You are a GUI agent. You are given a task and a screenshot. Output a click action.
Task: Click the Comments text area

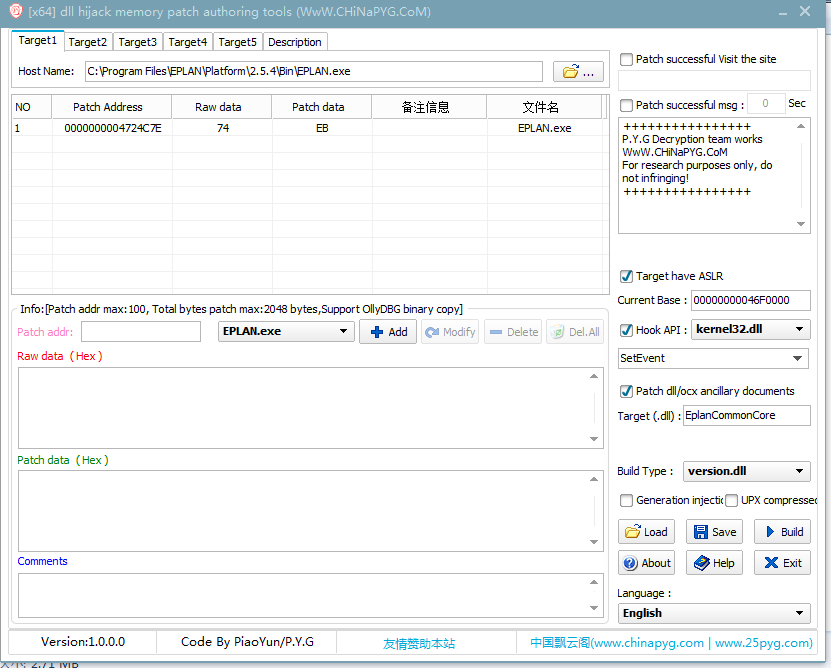click(x=311, y=595)
